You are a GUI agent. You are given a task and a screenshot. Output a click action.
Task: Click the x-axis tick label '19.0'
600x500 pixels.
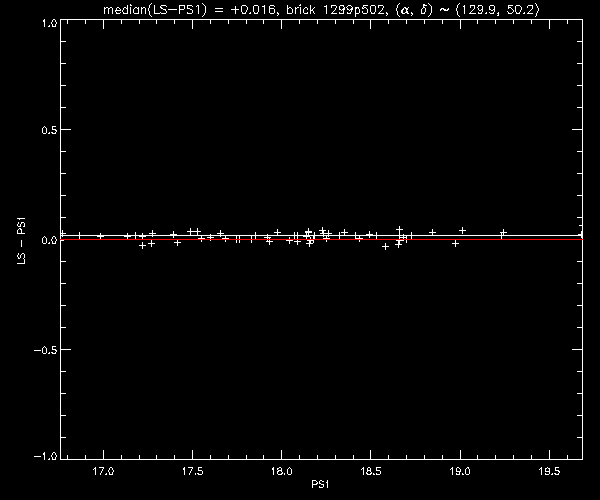(460, 471)
